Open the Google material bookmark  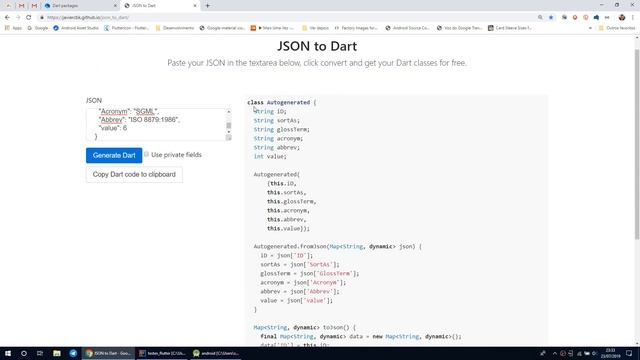(222, 28)
